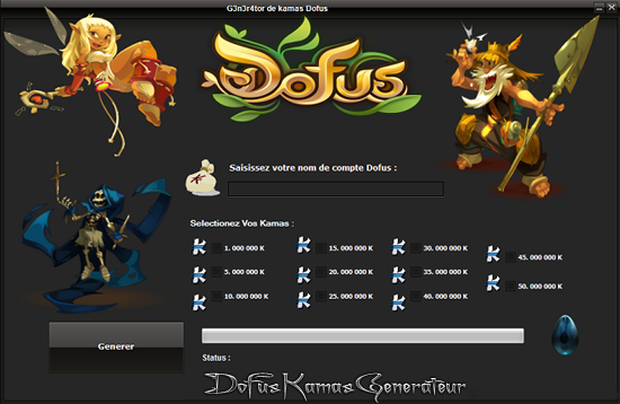Check the 30.000 000 K kamas checkbox
620x404 pixels.
[x=416, y=248]
